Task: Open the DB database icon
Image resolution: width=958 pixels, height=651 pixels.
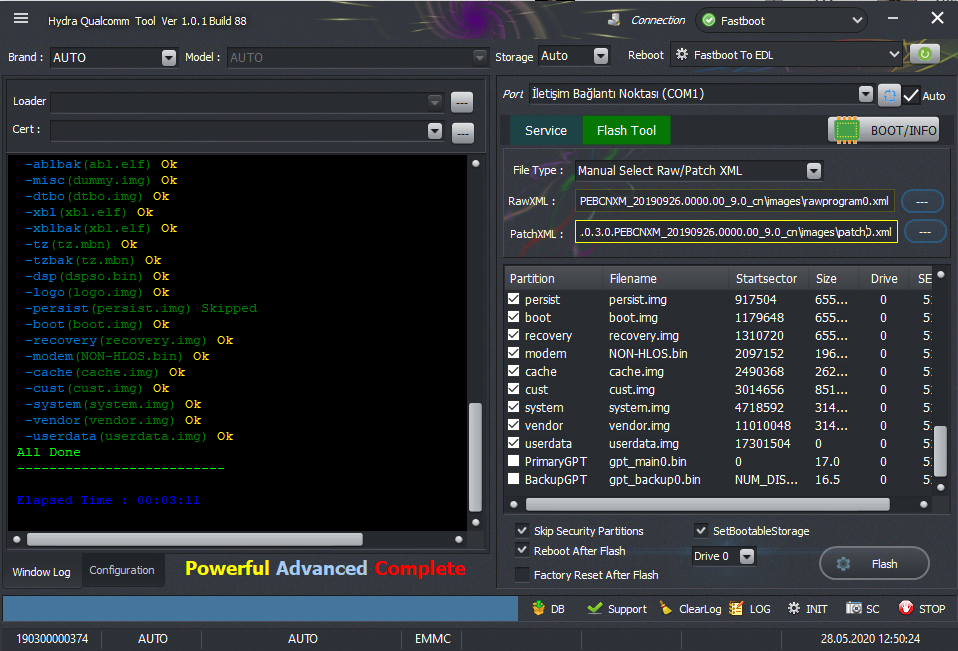Action: pos(538,608)
